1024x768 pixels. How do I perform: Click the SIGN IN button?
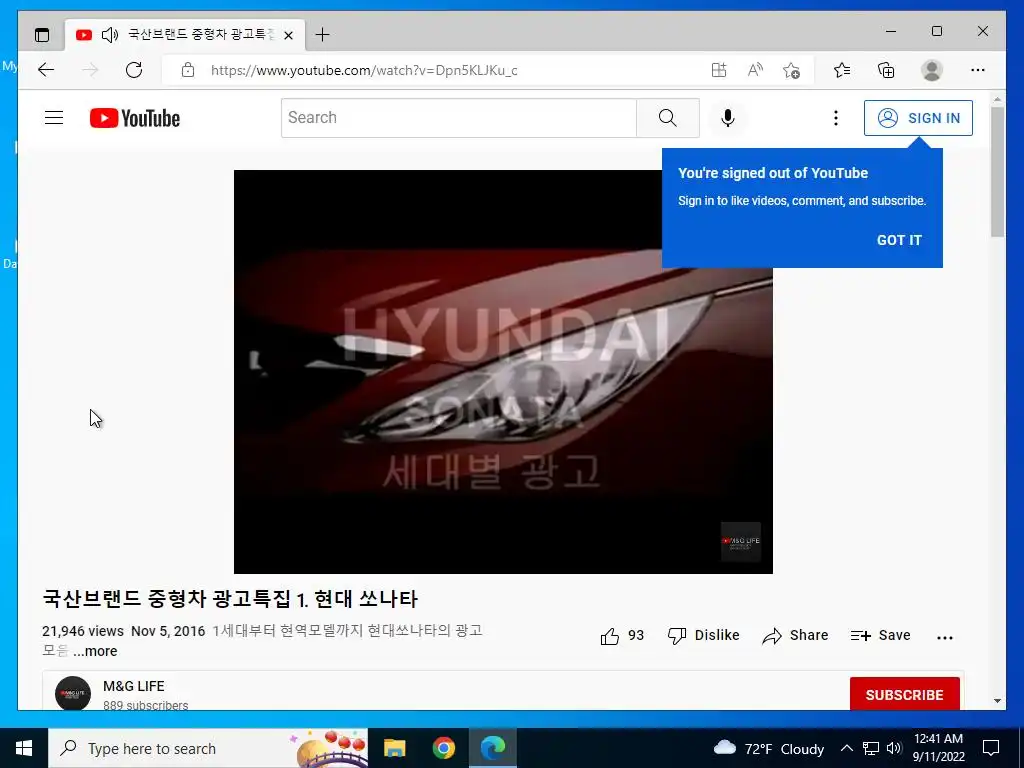point(918,118)
